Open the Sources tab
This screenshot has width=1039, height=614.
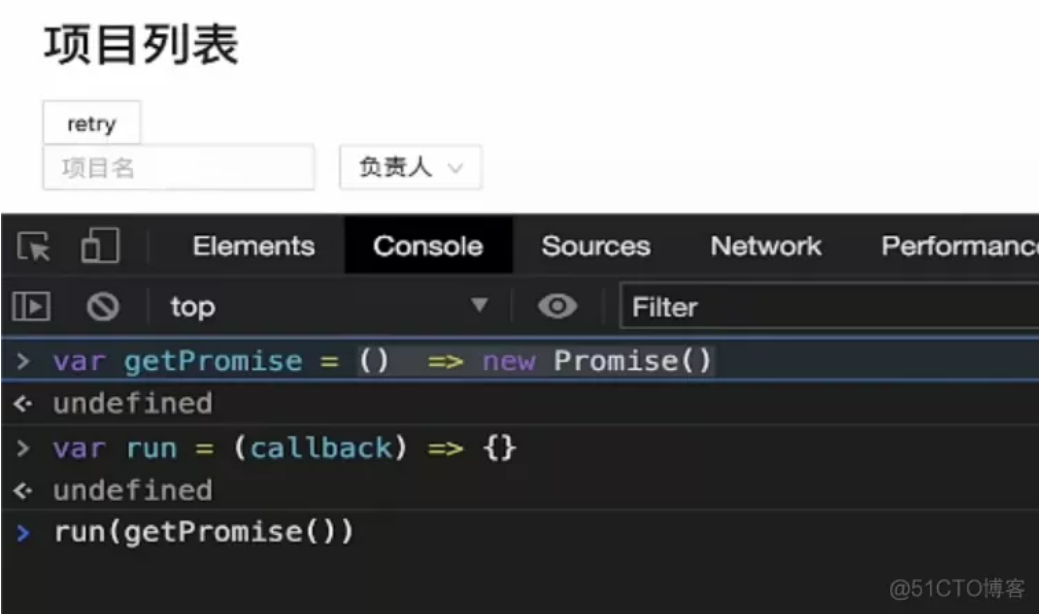[595, 246]
